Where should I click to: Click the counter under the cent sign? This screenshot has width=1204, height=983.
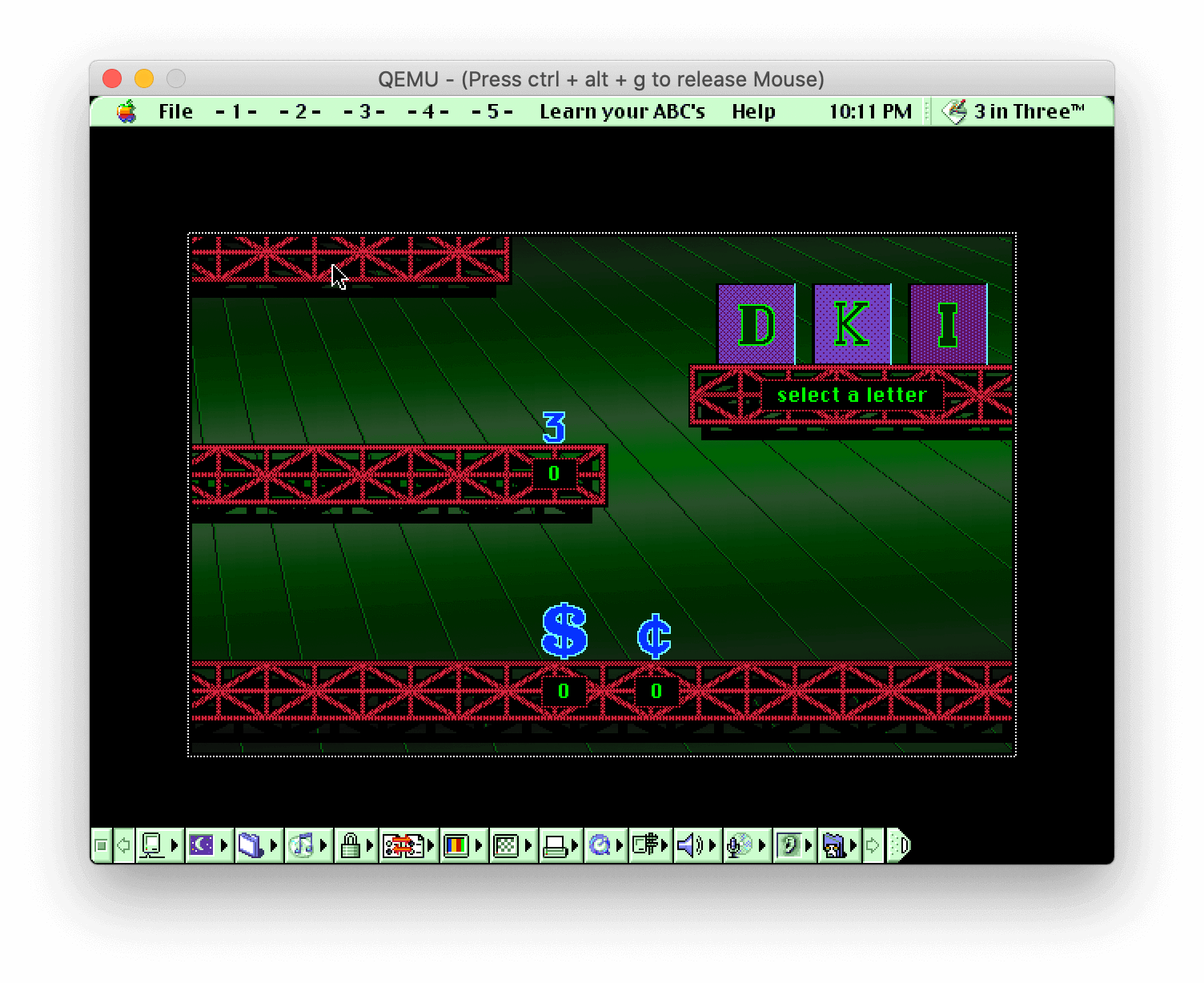coord(656,691)
